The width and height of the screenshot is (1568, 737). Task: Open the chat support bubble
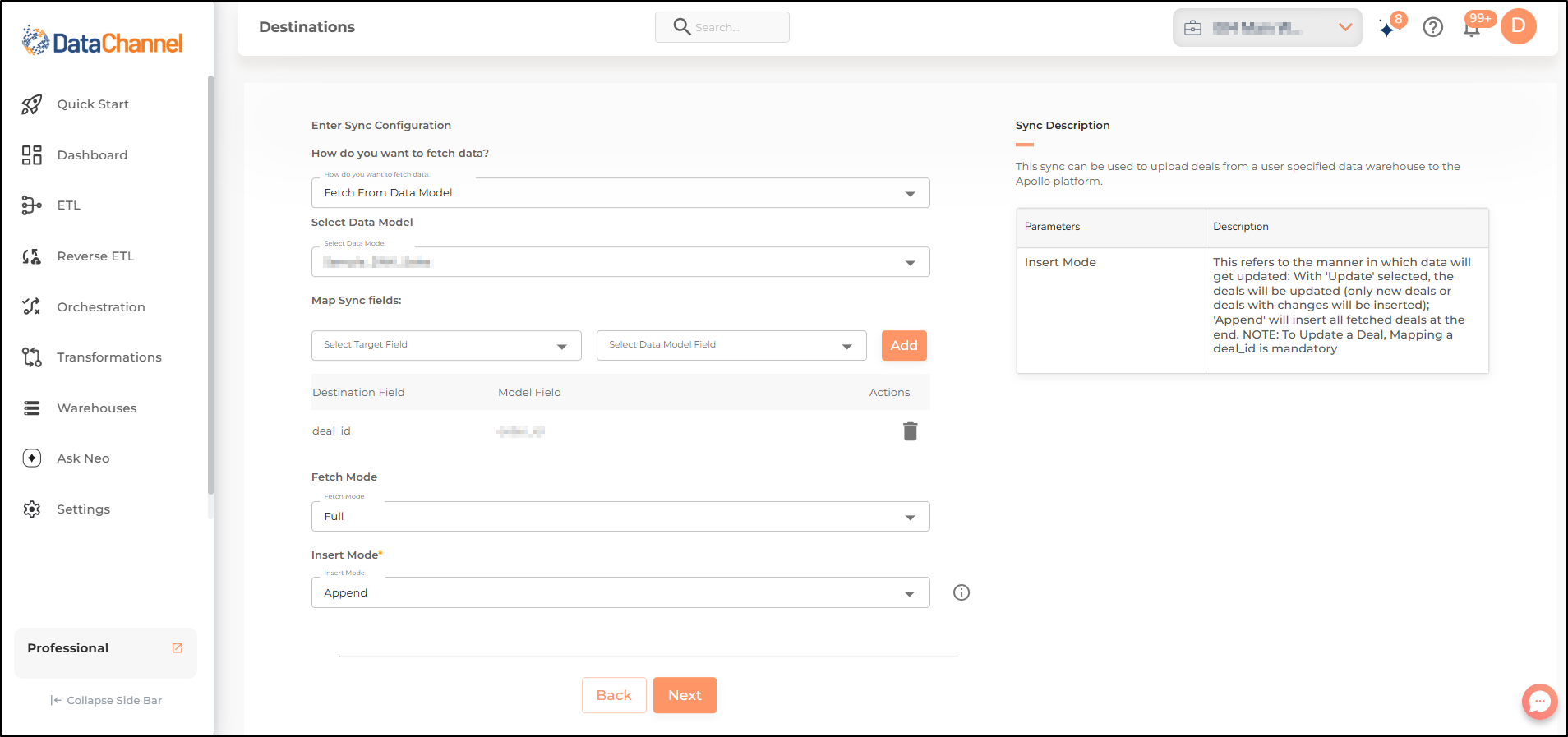(x=1539, y=702)
